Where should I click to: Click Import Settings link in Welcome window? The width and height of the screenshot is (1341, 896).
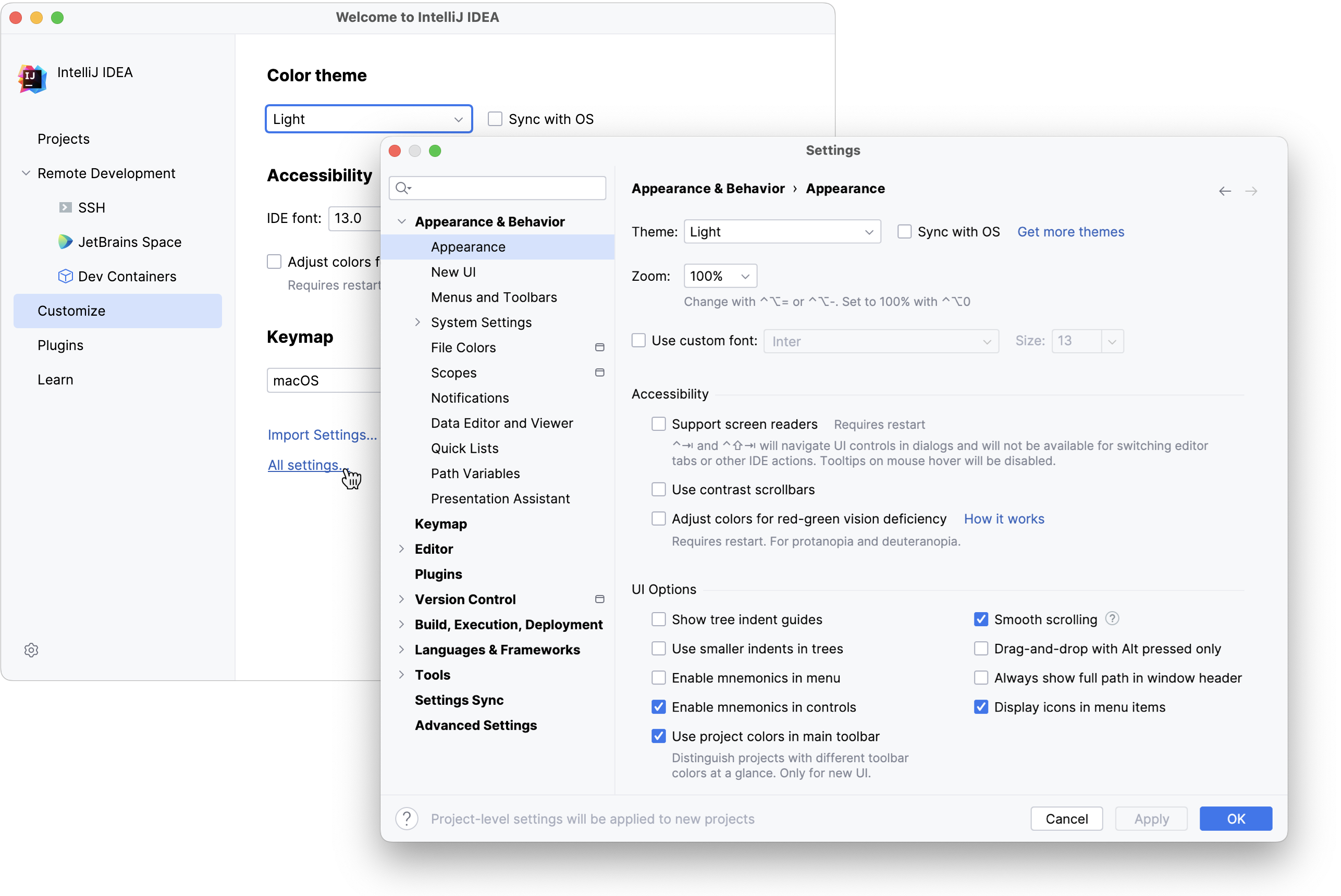point(323,435)
